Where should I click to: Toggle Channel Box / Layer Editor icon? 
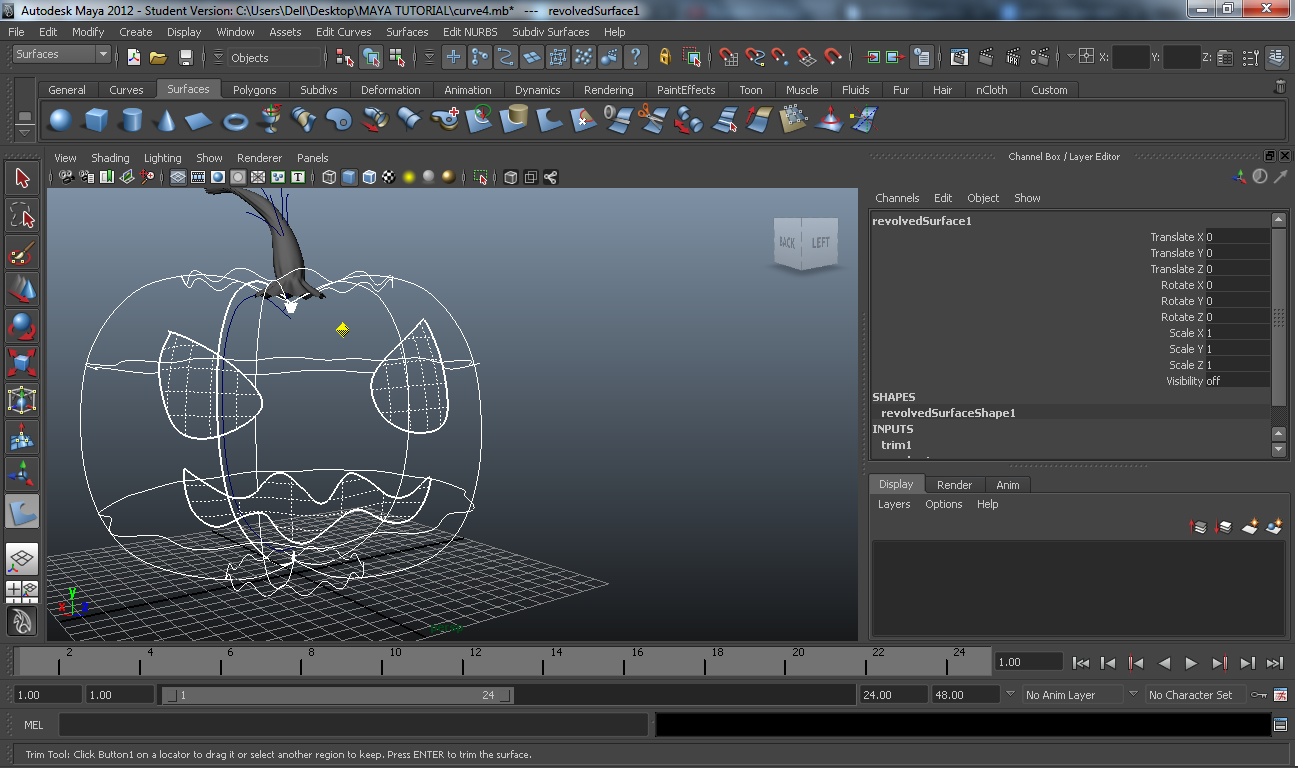click(1277, 57)
